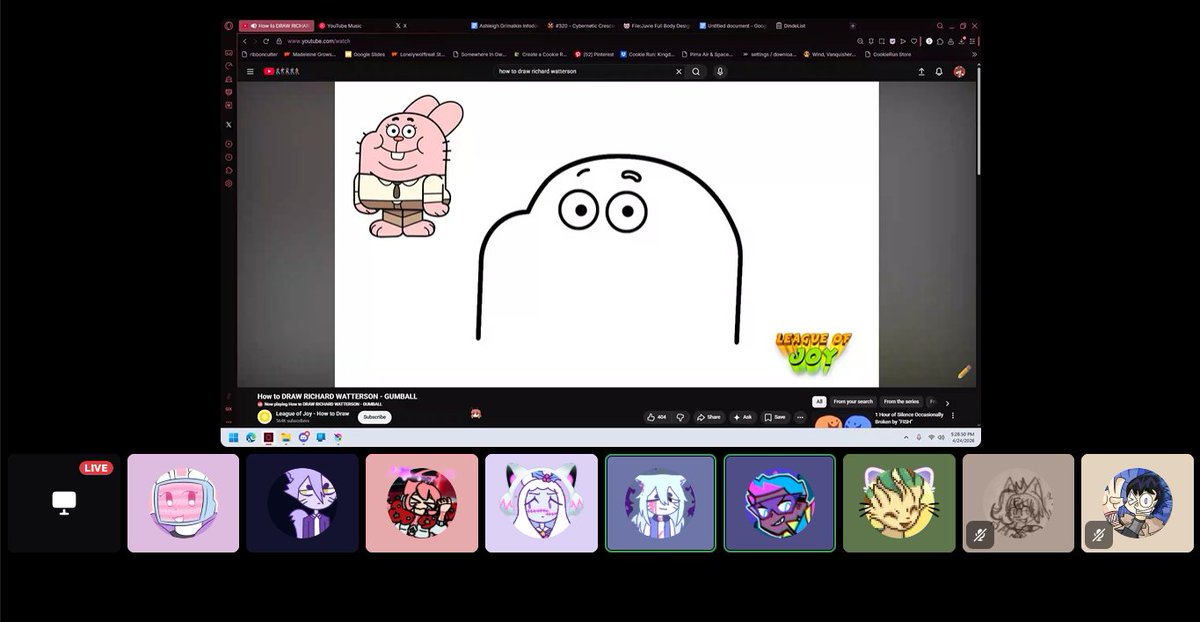Open File Explorer from the taskbar
The height and width of the screenshot is (622, 1200).
point(286,437)
